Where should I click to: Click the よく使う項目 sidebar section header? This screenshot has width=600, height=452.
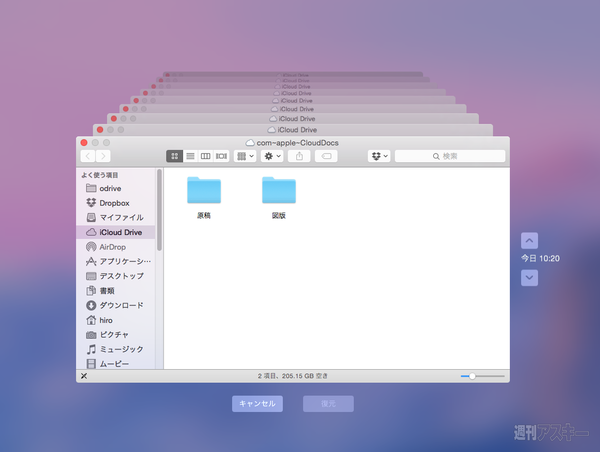click(x=99, y=175)
